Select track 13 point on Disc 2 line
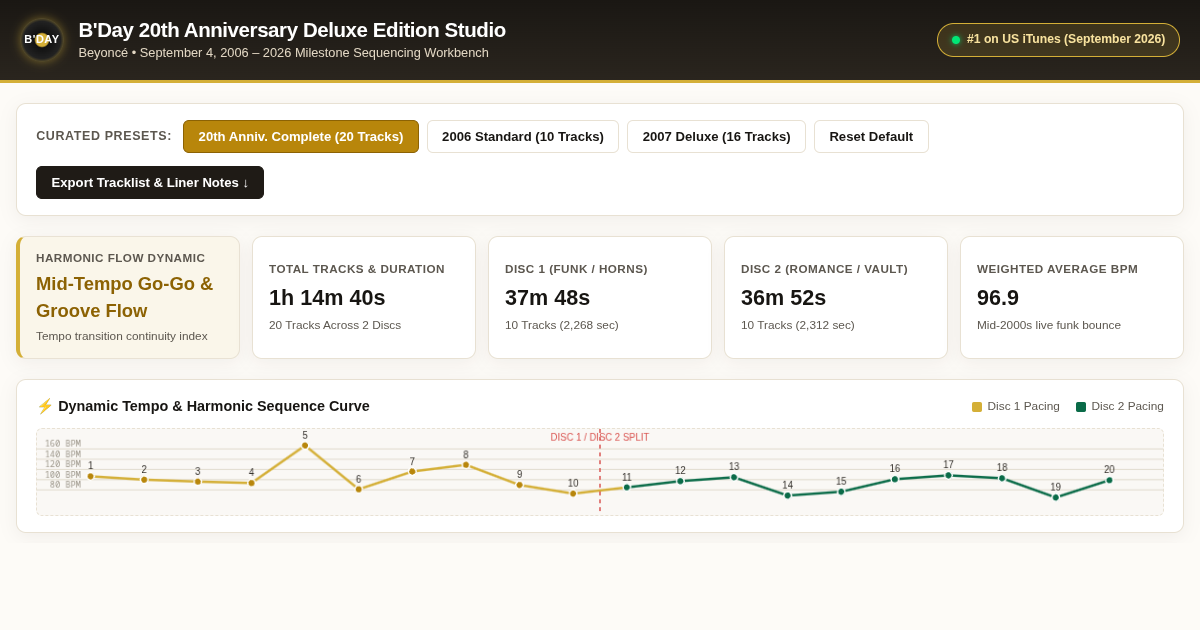Image resolution: width=1200 pixels, height=630 pixels. 734,477
